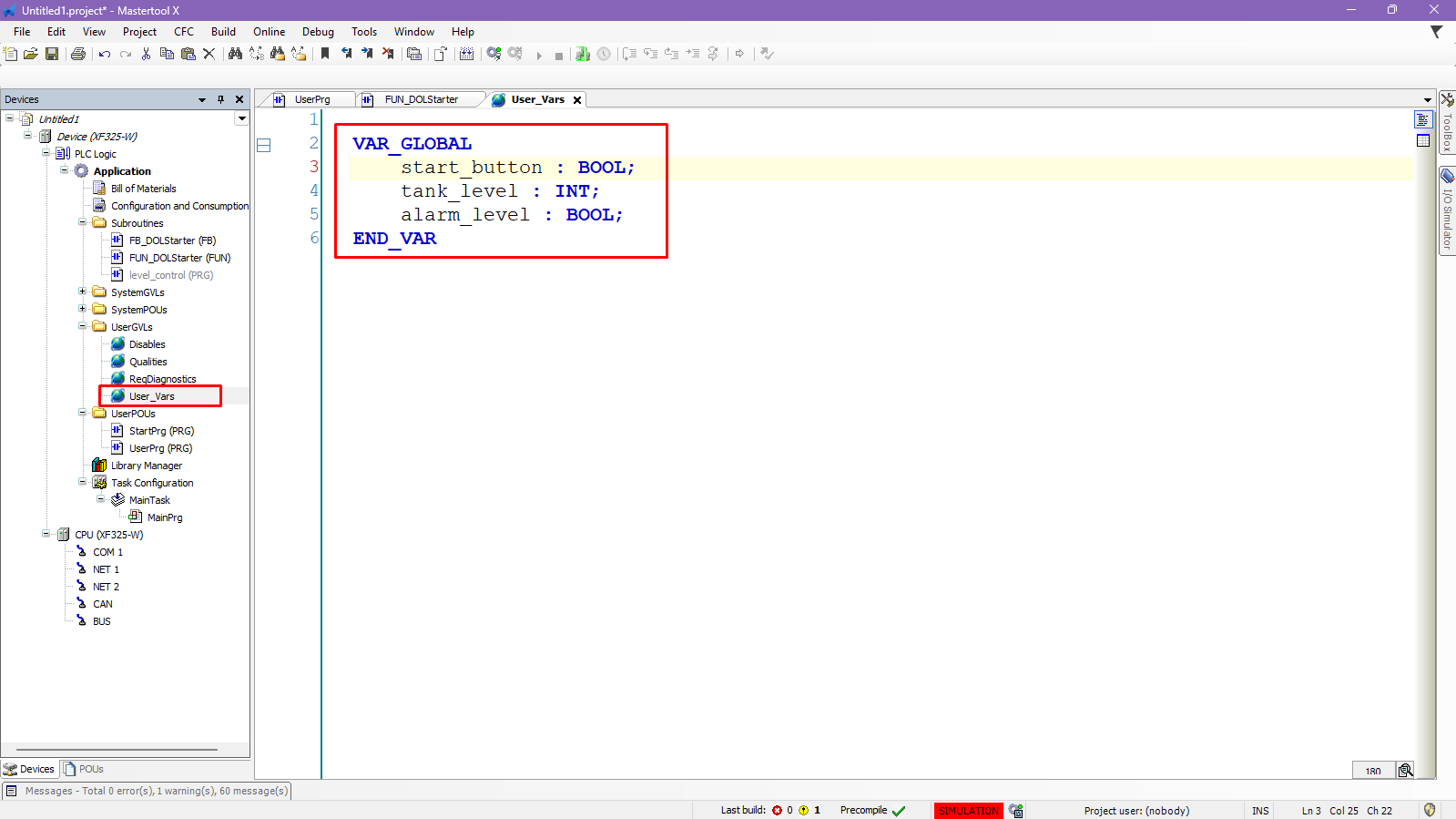Toggle bookmark icon in the toolbar

click(x=325, y=54)
